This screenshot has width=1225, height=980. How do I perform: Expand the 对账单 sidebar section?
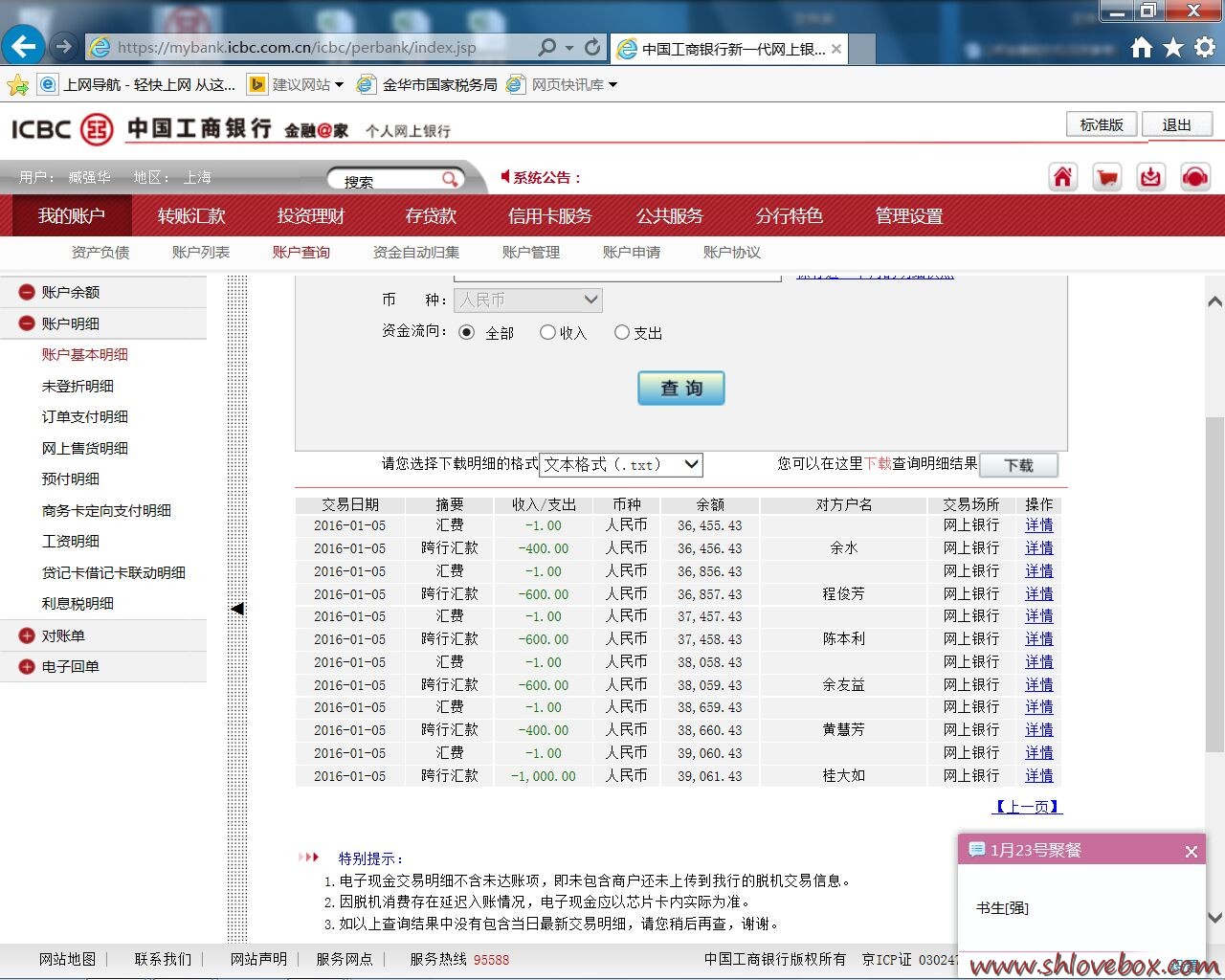(27, 635)
